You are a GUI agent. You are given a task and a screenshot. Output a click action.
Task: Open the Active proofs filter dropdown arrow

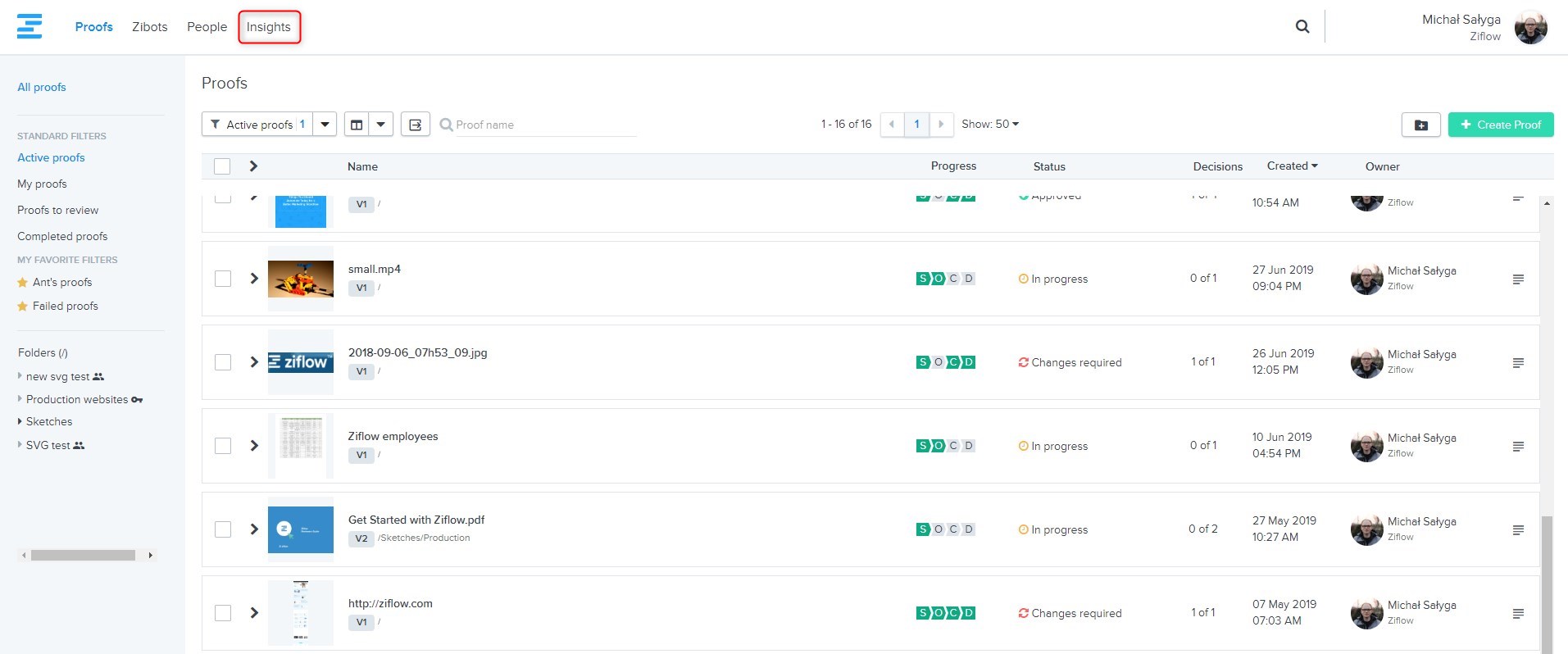click(x=325, y=125)
